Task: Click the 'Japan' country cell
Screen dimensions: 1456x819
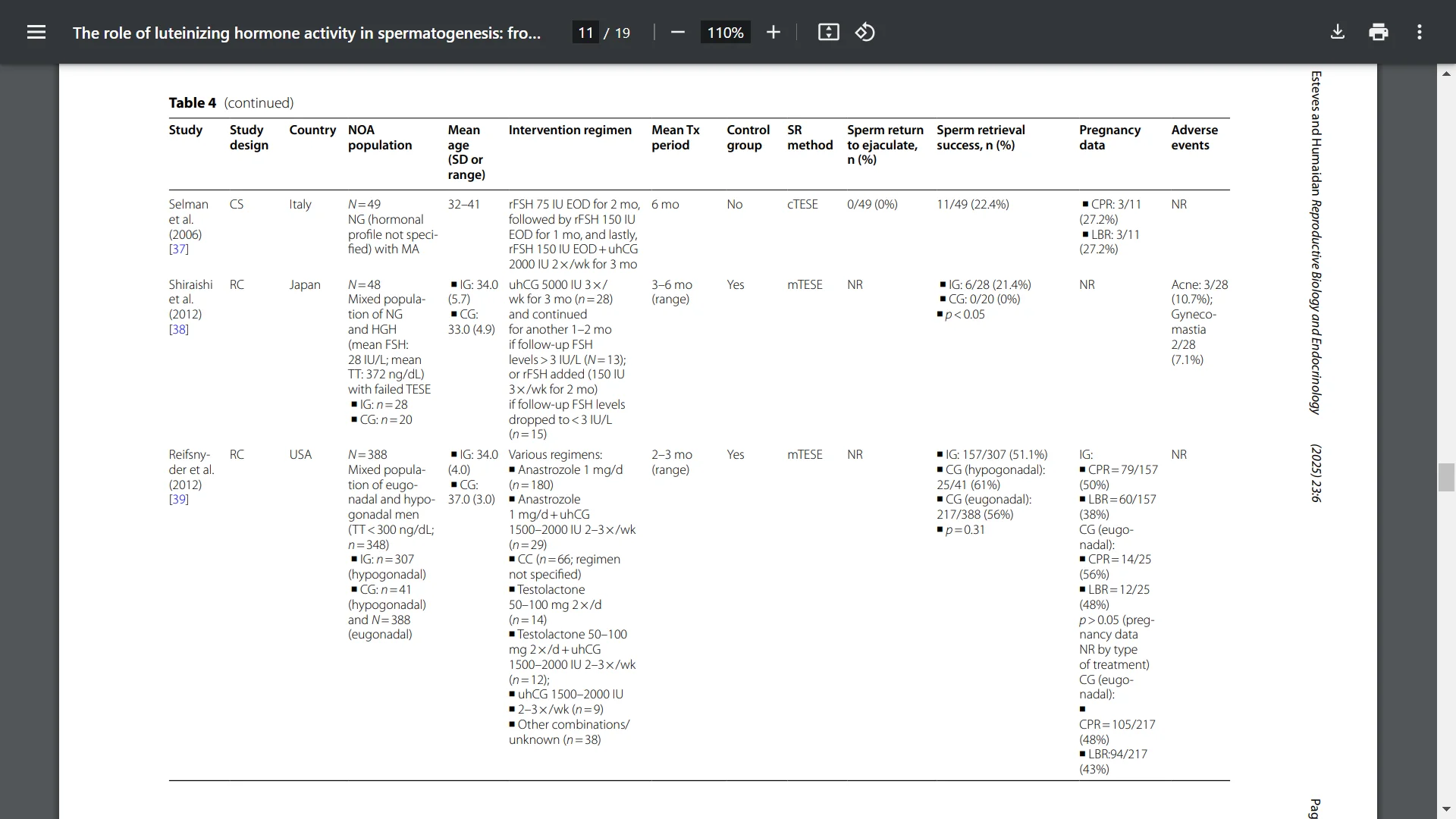Action: (x=305, y=284)
